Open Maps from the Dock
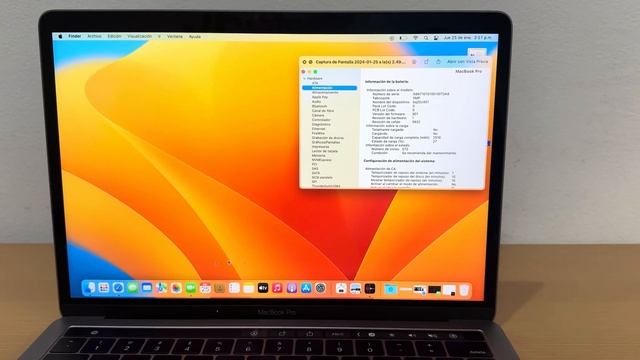 (162, 288)
